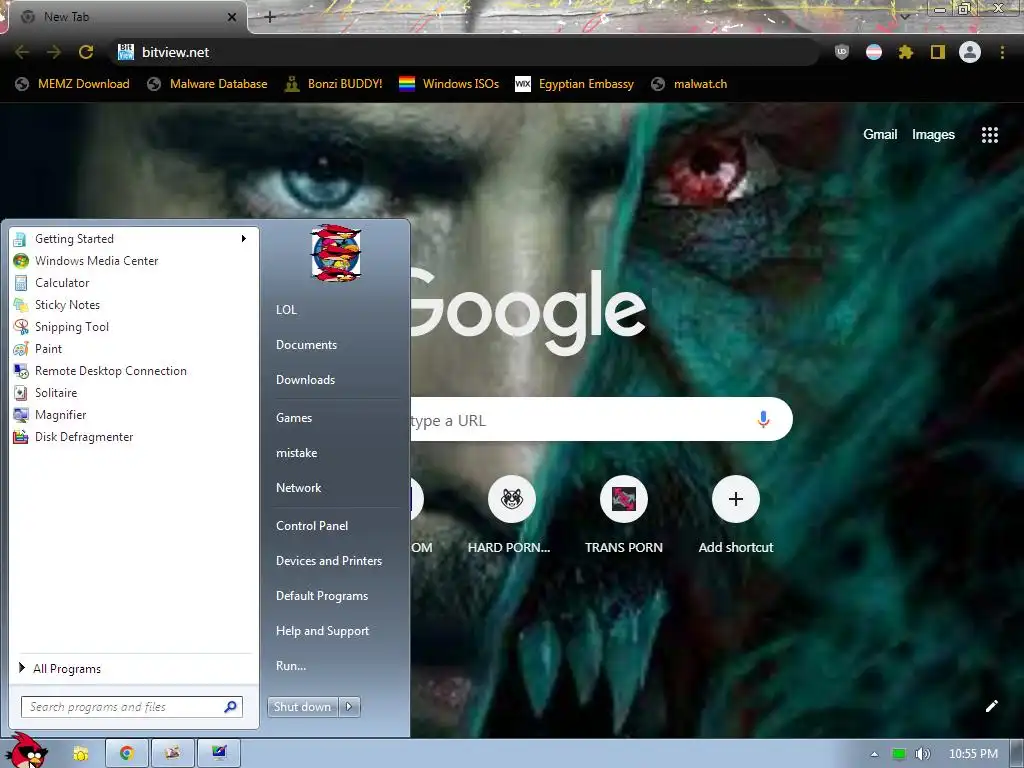Open Documents in Start menu
The image size is (1024, 768).
[306, 345]
